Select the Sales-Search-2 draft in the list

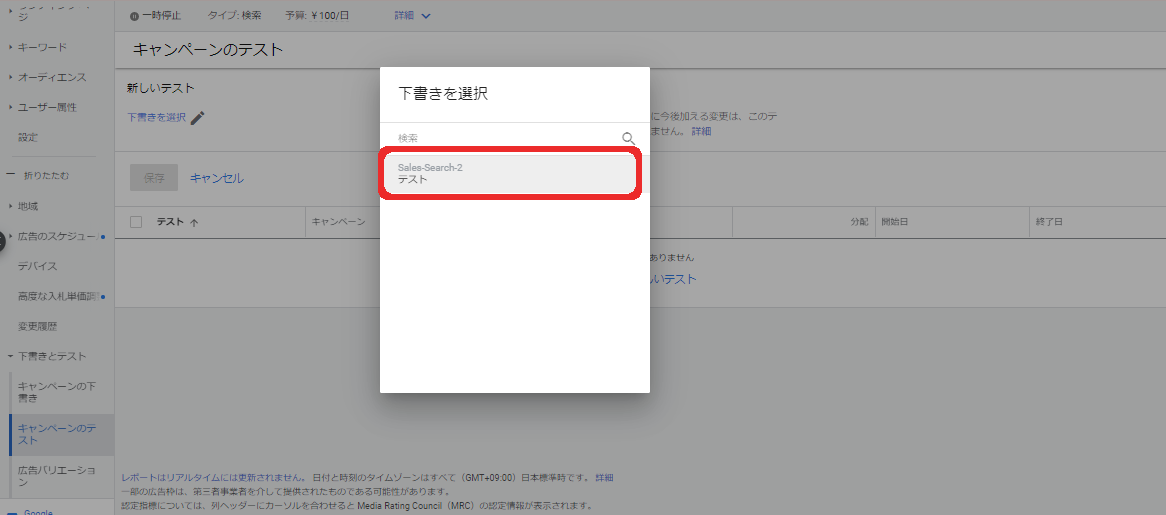[x=510, y=174]
